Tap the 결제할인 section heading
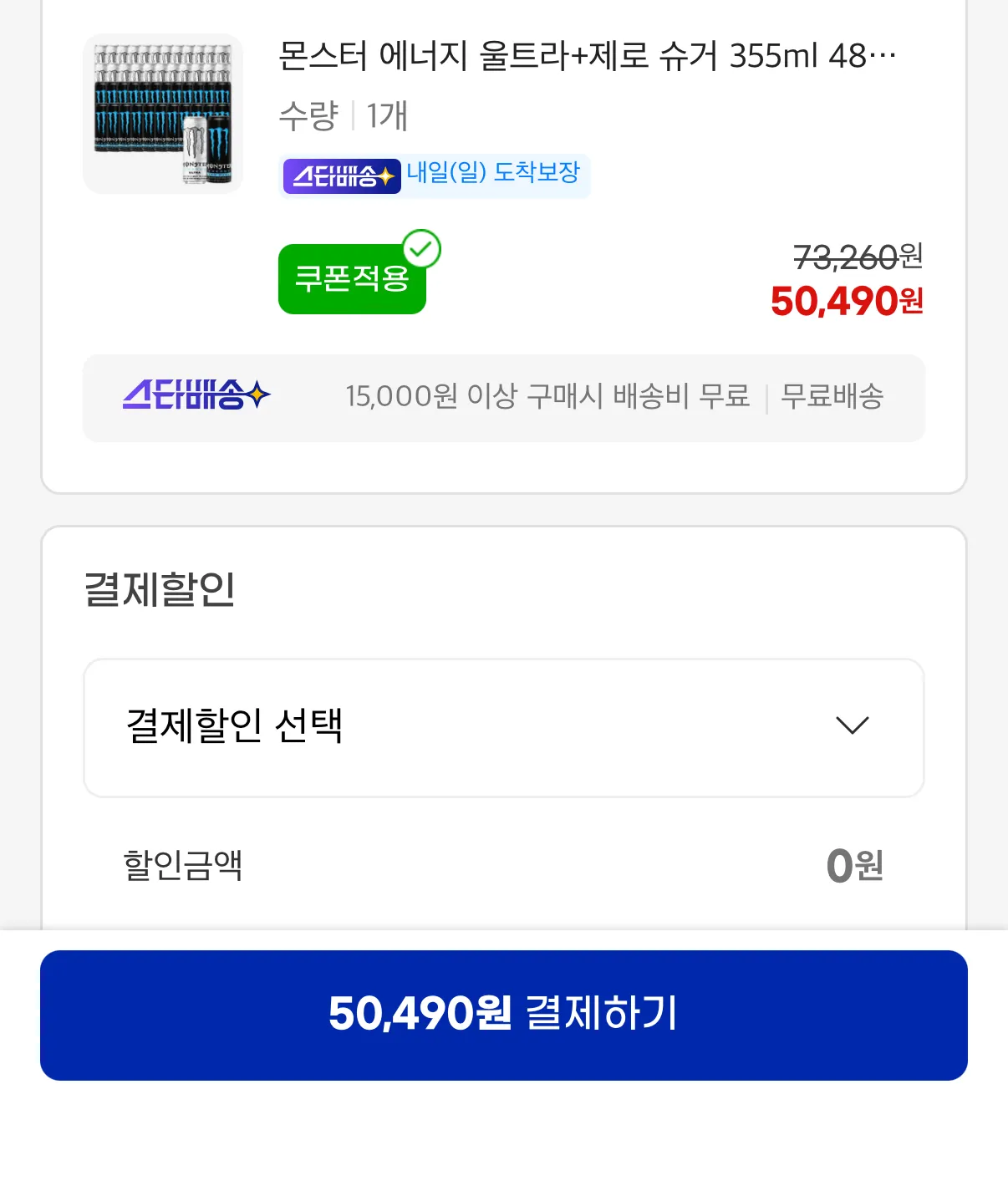Screen dimensions: 1008x1186 pyautogui.click(x=160, y=589)
